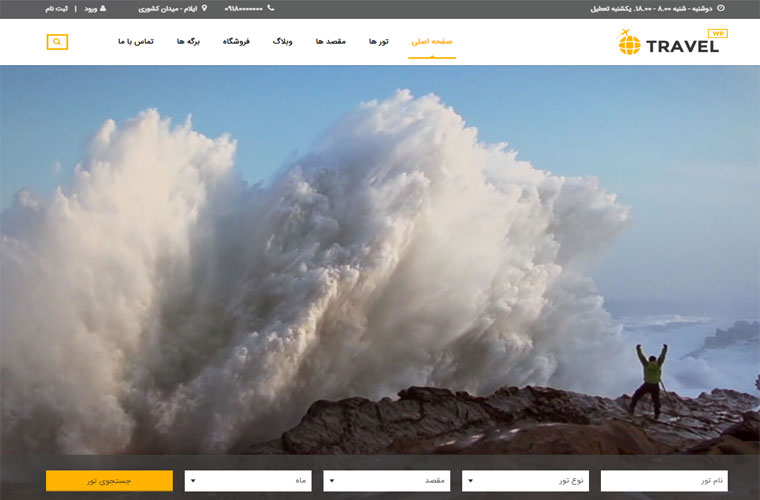Navigate to the وبلاگ page
The height and width of the screenshot is (500, 760).
(x=283, y=42)
